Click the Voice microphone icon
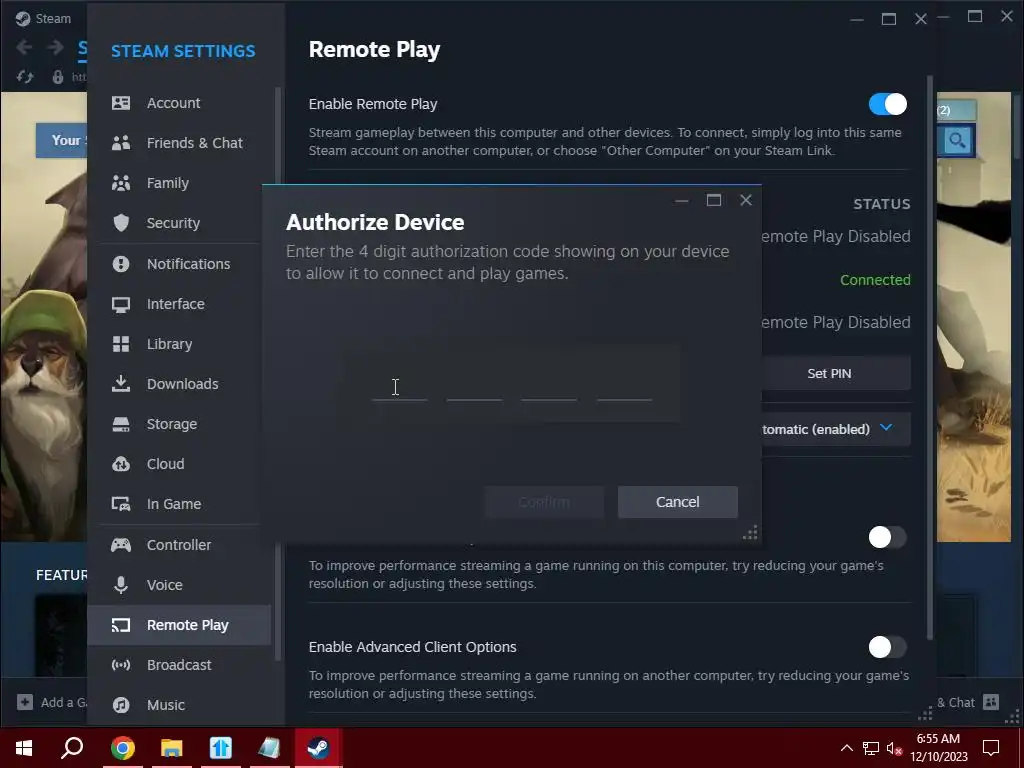This screenshot has height=768, width=1024. point(121,585)
